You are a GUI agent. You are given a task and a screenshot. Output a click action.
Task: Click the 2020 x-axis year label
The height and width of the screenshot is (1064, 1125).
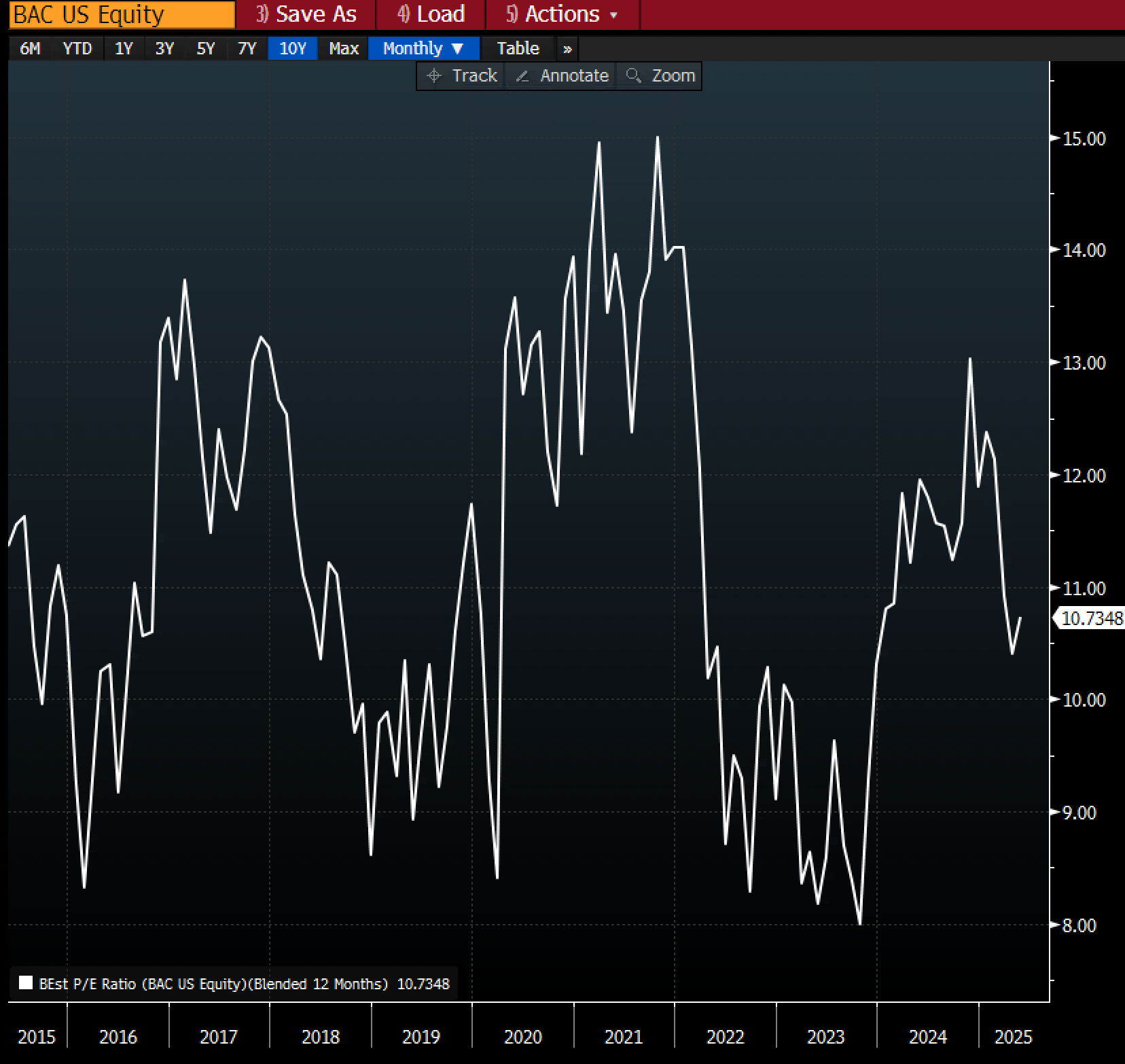[x=523, y=1037]
